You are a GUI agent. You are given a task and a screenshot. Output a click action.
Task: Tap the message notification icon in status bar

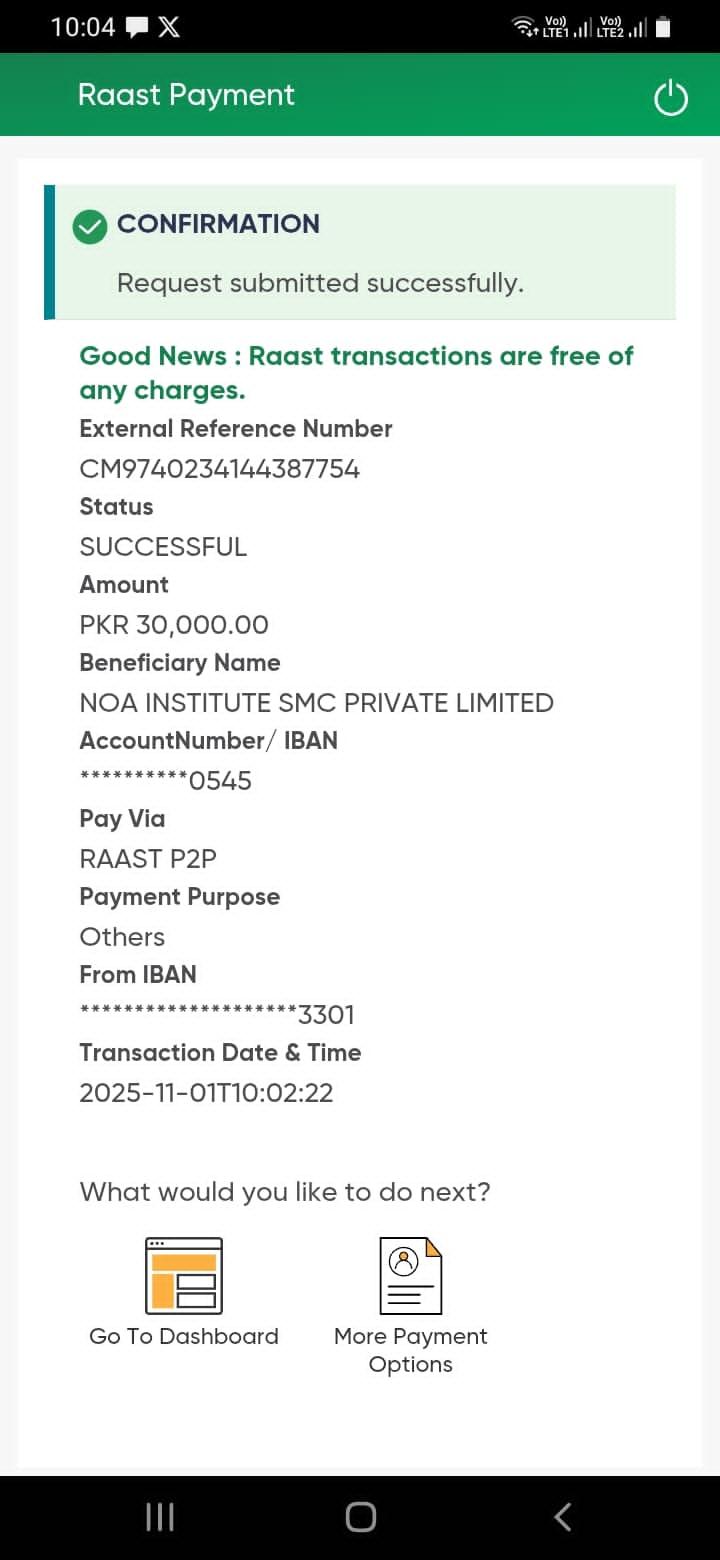[137, 27]
